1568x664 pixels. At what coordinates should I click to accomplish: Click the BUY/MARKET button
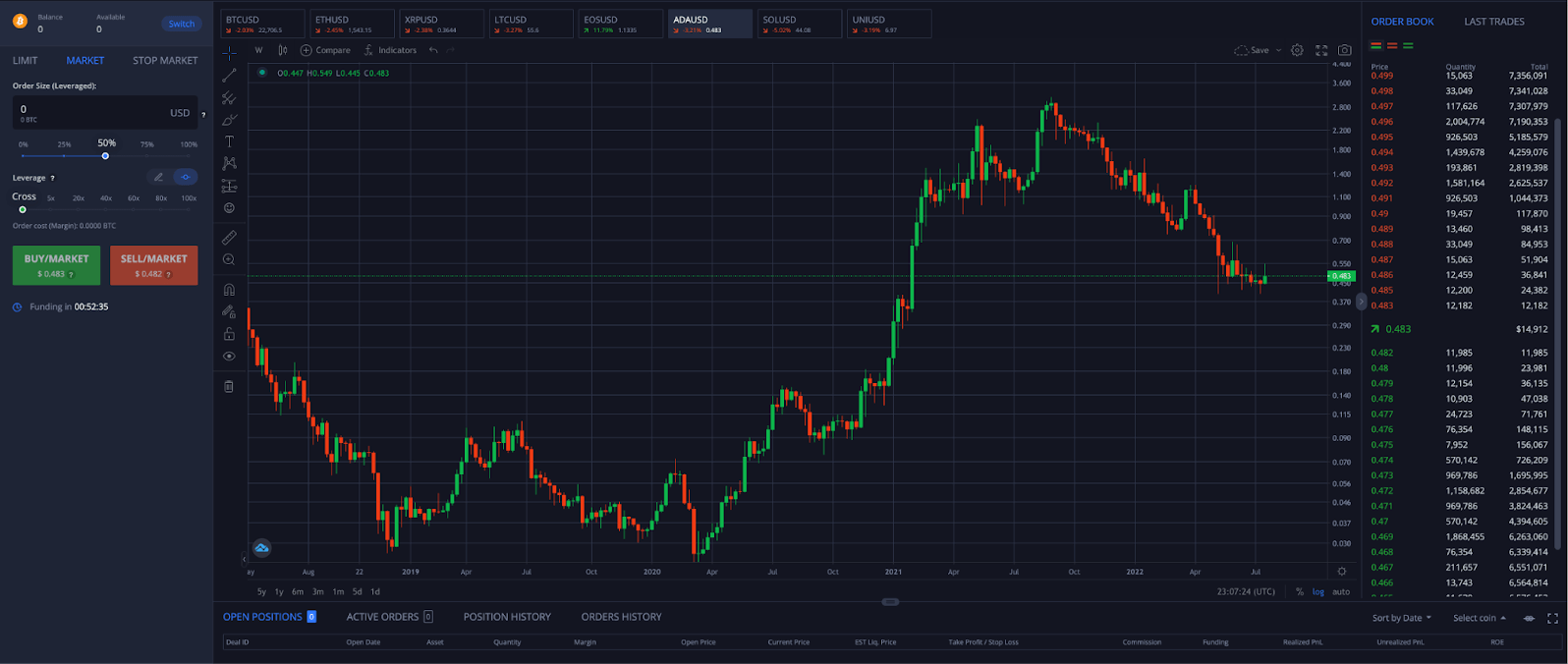56,265
